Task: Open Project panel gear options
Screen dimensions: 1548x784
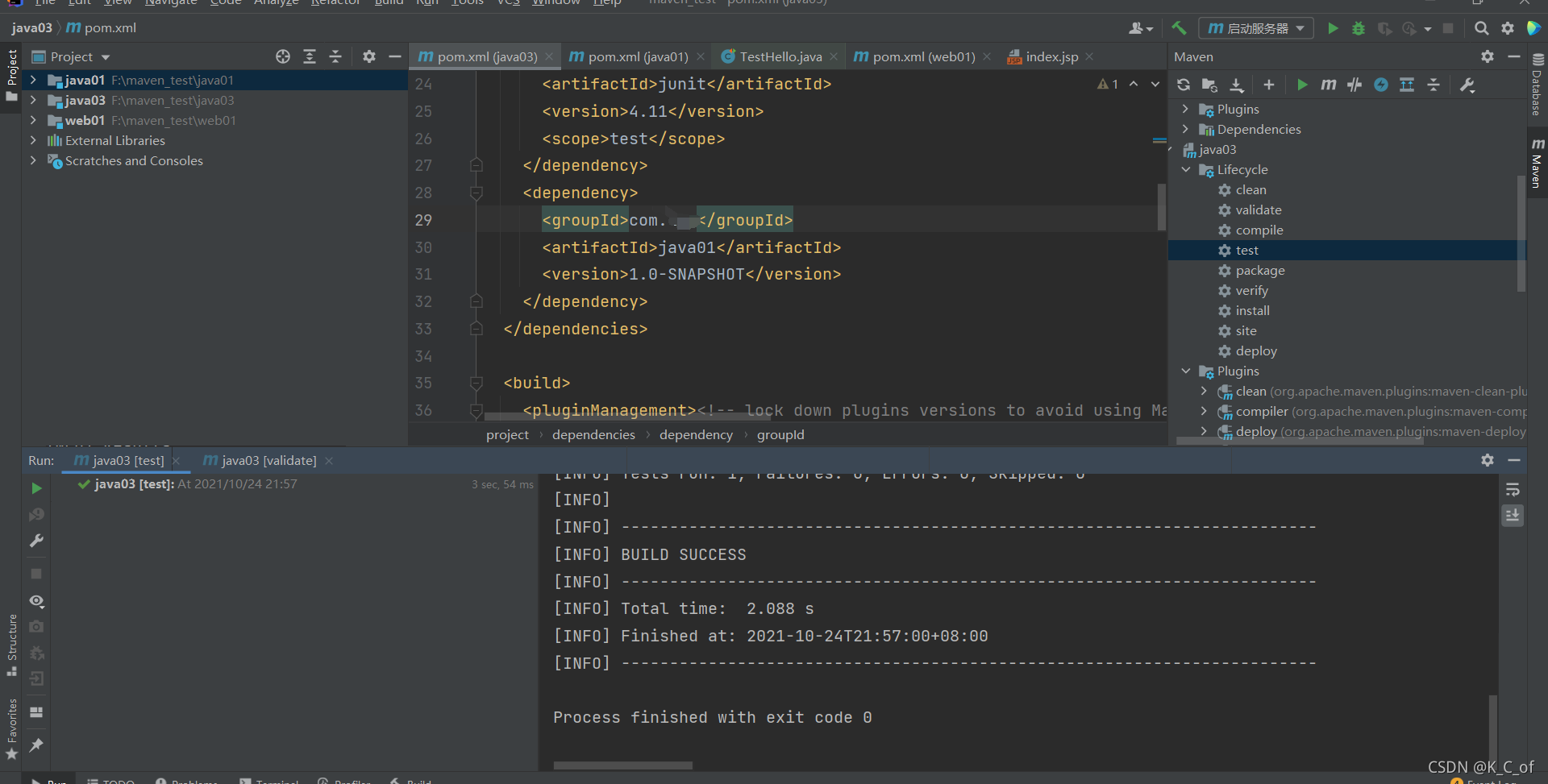Action: [369, 56]
